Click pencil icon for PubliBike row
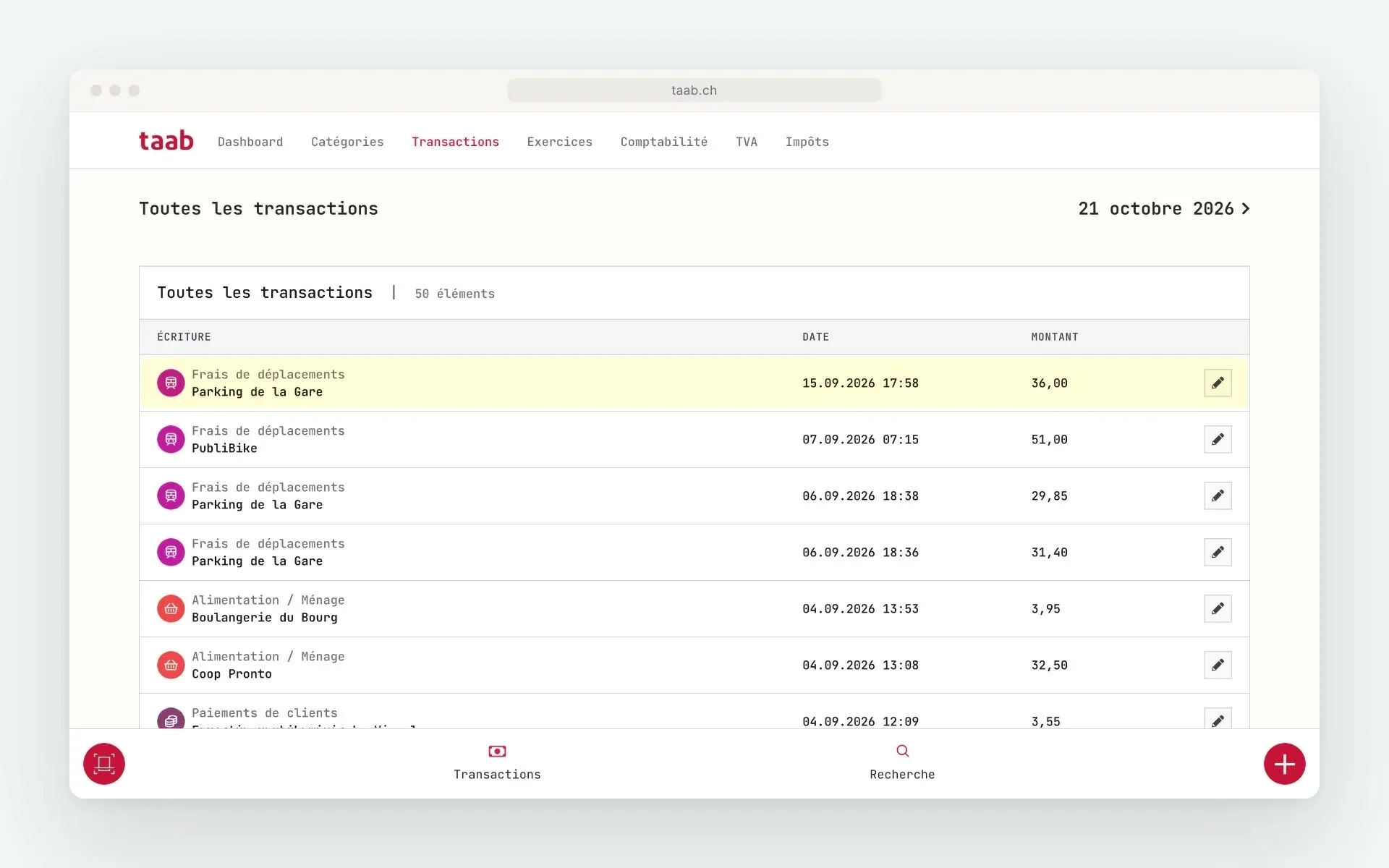1389x868 pixels. tap(1218, 439)
